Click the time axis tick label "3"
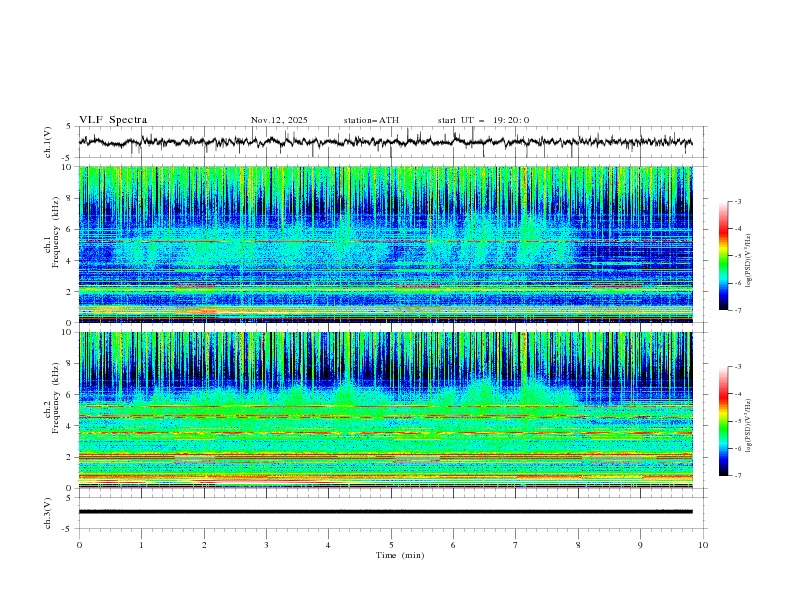Screen dimensions: 792x612 pyautogui.click(x=266, y=545)
